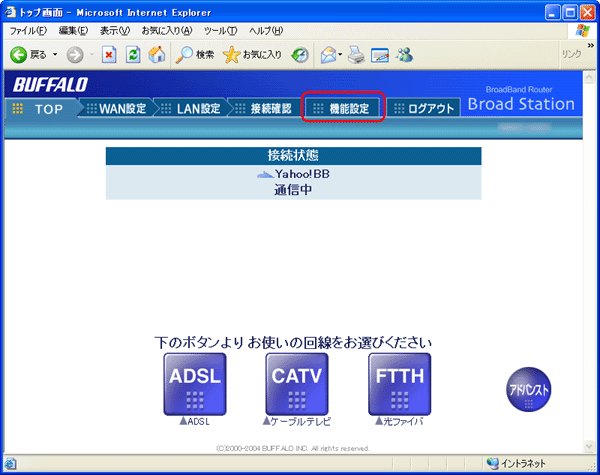
Task: Open Favorites (お気に入り) star toolbar button
Action: [x=252, y=55]
